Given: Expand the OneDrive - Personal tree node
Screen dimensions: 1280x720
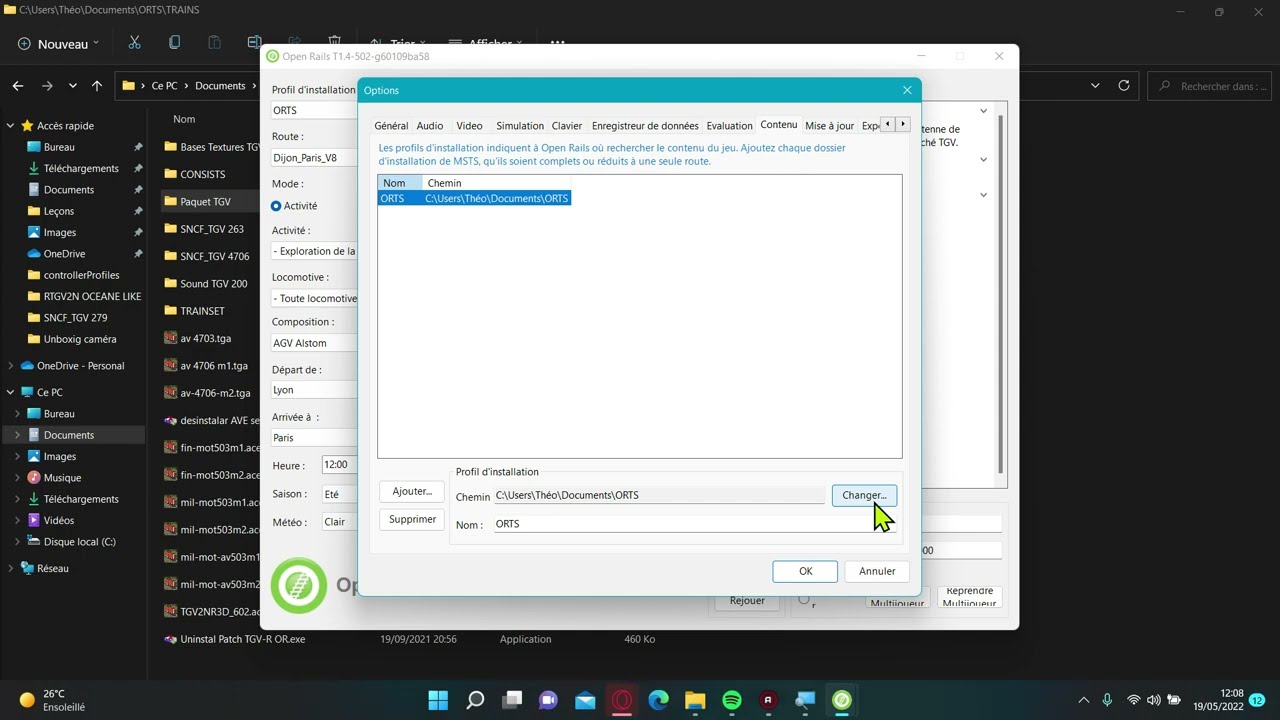Looking at the screenshot, I should point(11,366).
